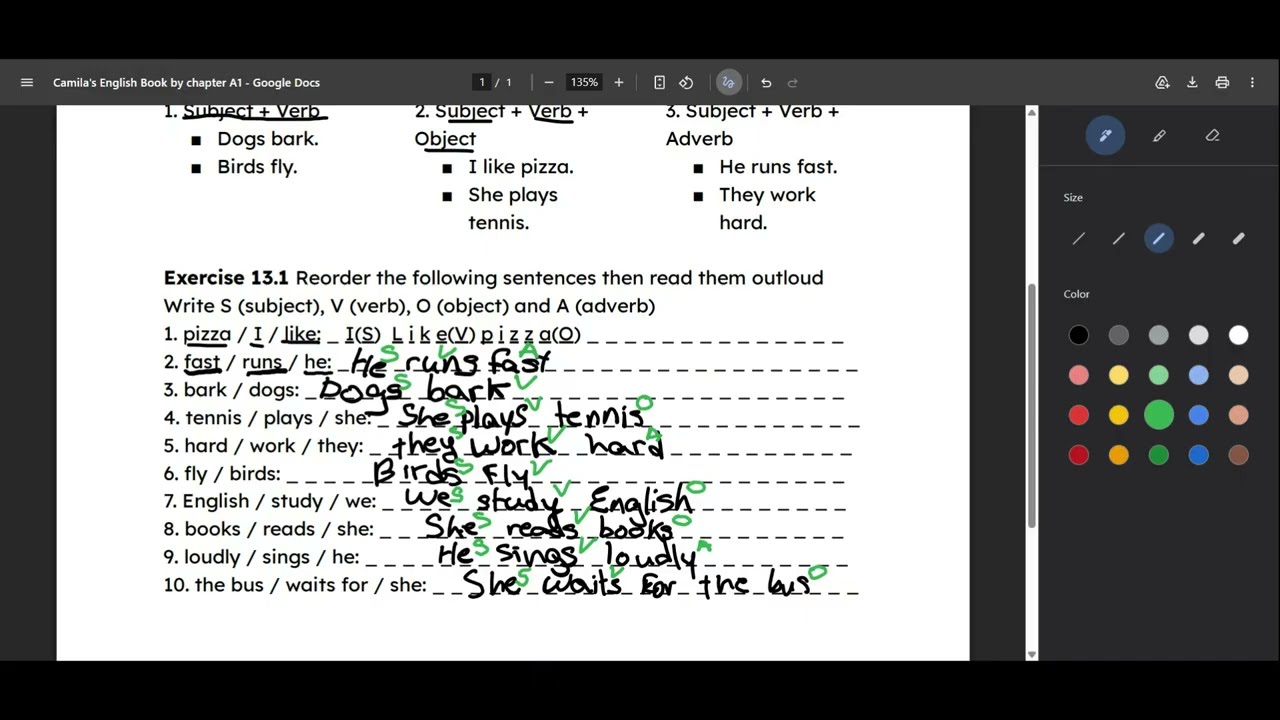Print the document
Screen dimensions: 1280x720
1222,83
